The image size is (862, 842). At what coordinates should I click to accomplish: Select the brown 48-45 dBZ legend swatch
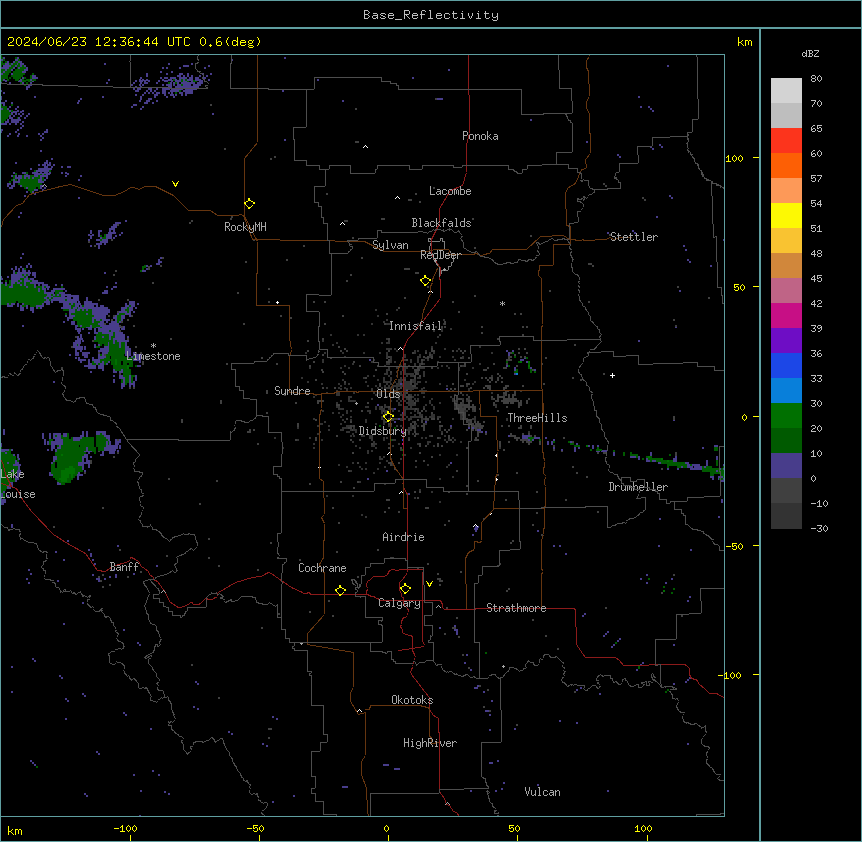pos(786,265)
